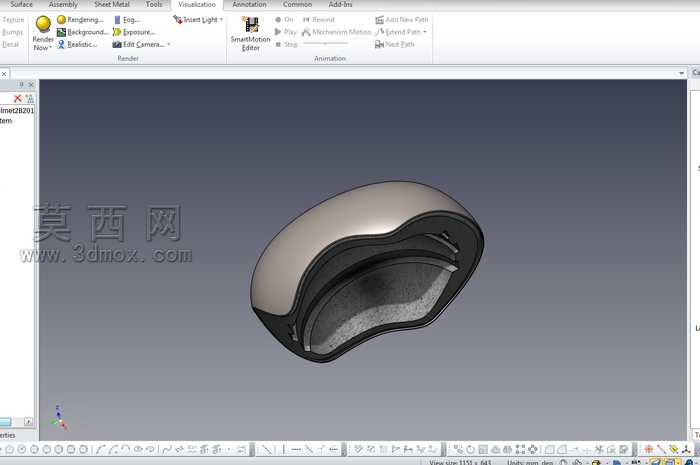Switch to the Add-Ins ribbon tab

(x=340, y=4)
